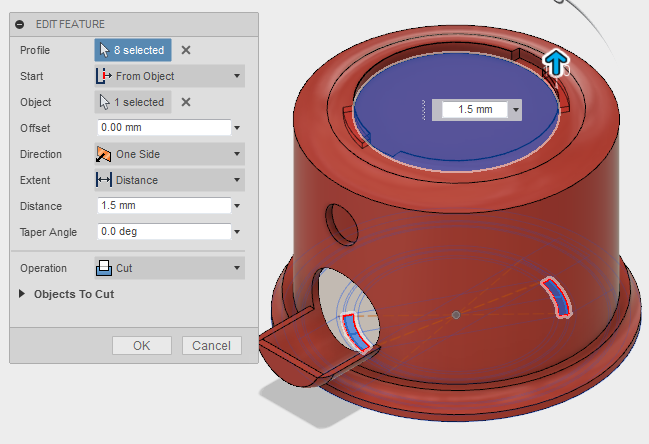Select the blue arc profile inside left opening
The width and height of the screenshot is (649, 444).
356,332
